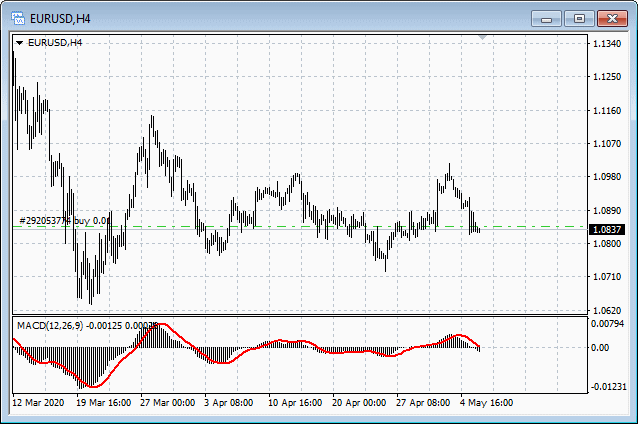Close the EURUSD,H4 chart window
This screenshot has width=638, height=424.
pyautogui.click(x=612, y=19)
